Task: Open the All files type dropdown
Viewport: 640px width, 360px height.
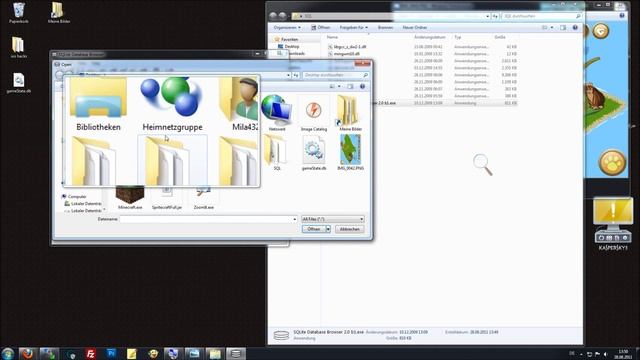Action: 332,219
